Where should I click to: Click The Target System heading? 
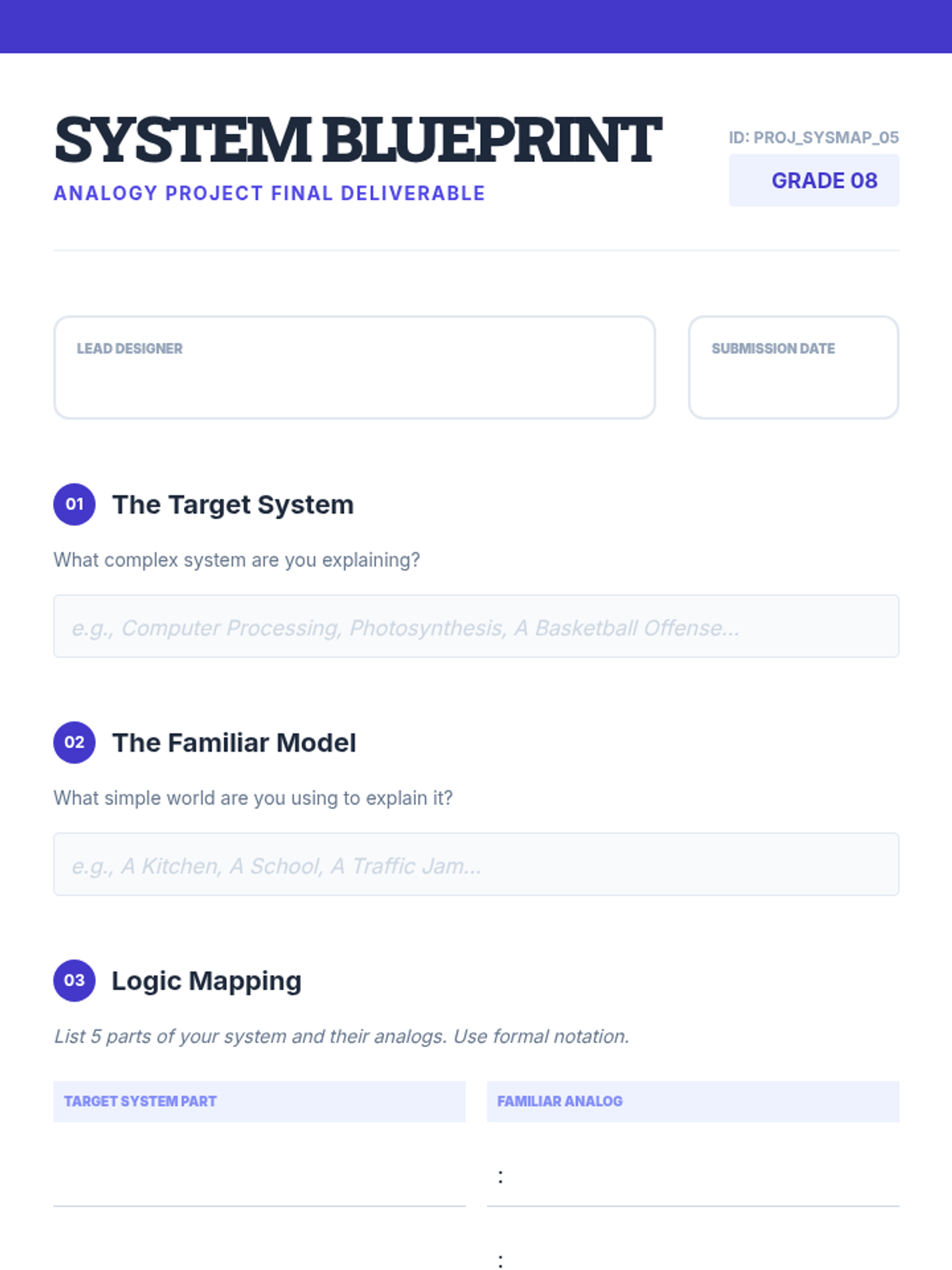coord(232,505)
